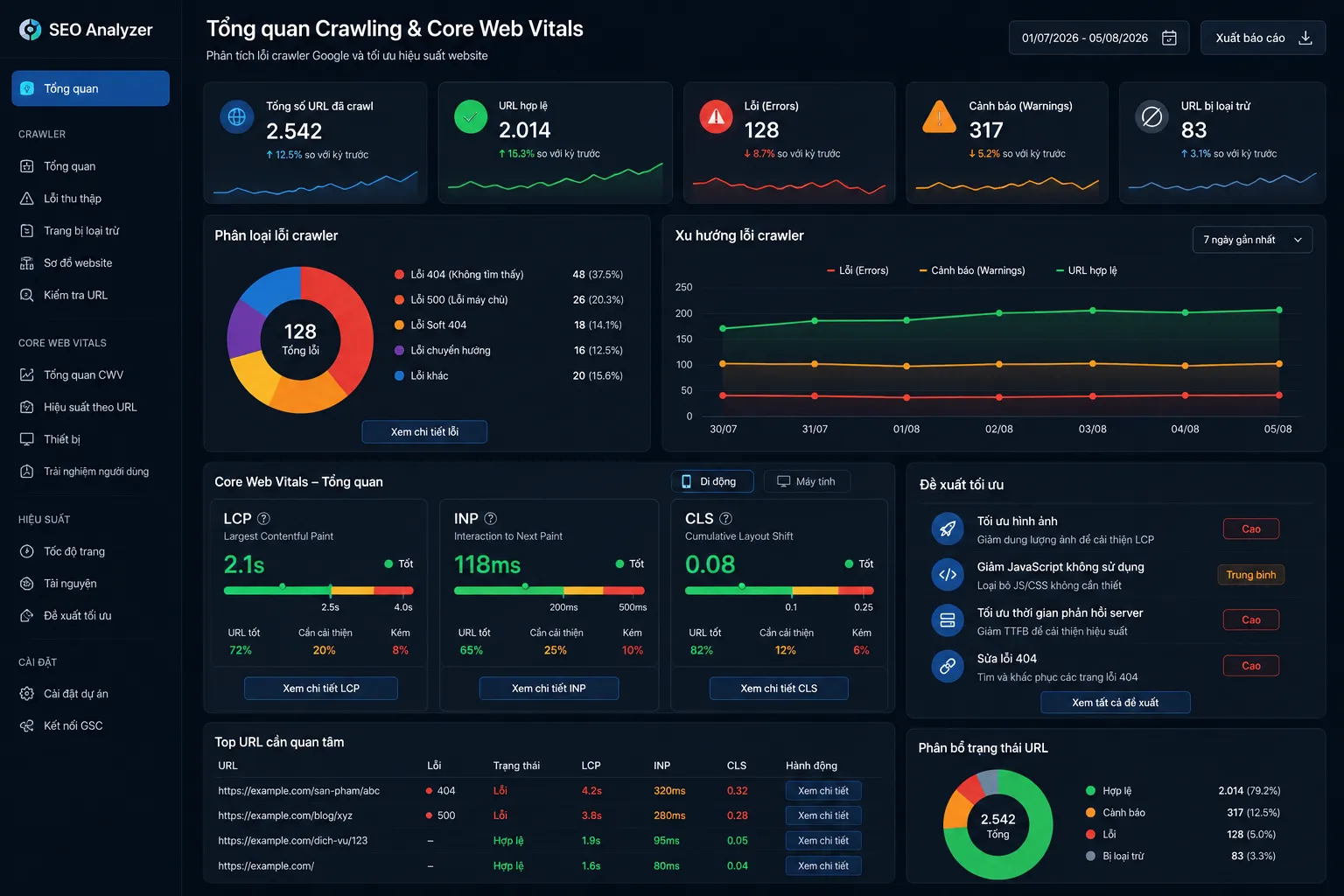Click Xem tất cả đề xuất button
1344x896 pixels.
coord(1116,703)
